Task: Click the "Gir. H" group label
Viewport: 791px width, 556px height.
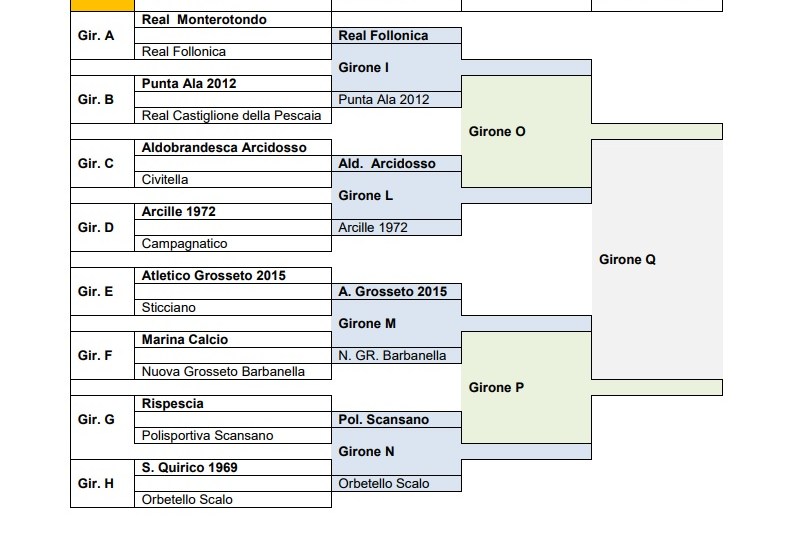Action: pos(96,484)
